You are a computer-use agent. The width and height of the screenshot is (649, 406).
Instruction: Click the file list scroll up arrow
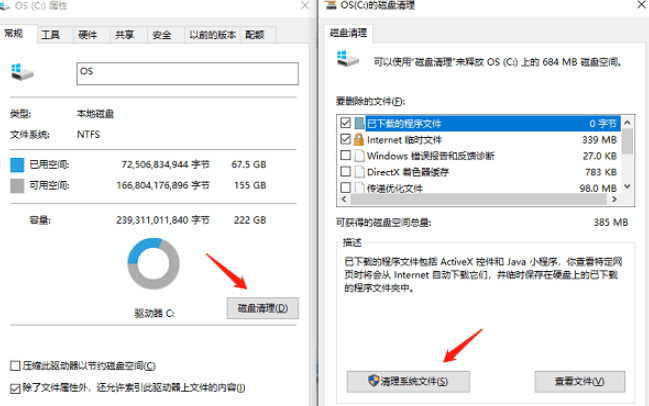point(627,122)
